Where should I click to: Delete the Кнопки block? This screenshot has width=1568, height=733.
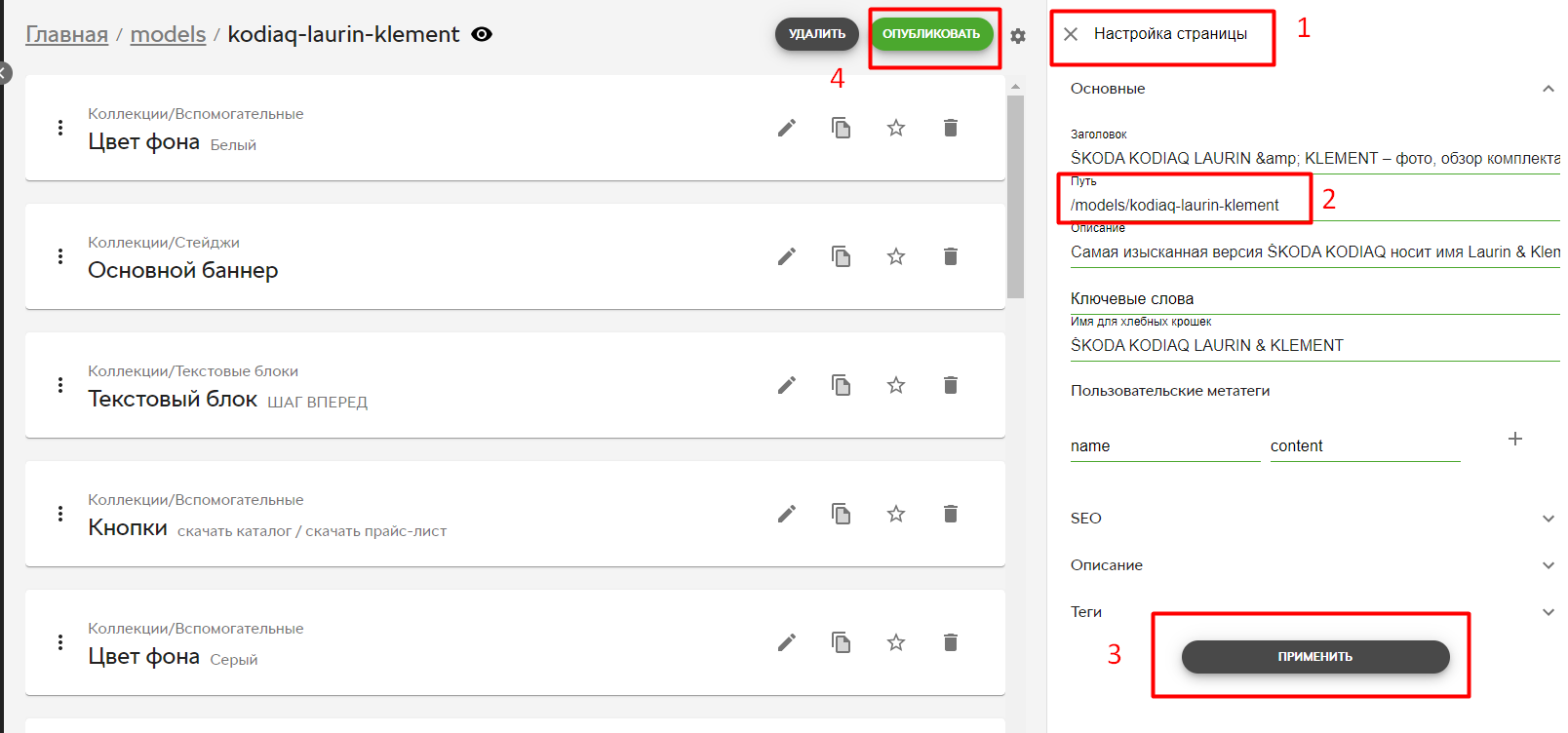[951, 514]
